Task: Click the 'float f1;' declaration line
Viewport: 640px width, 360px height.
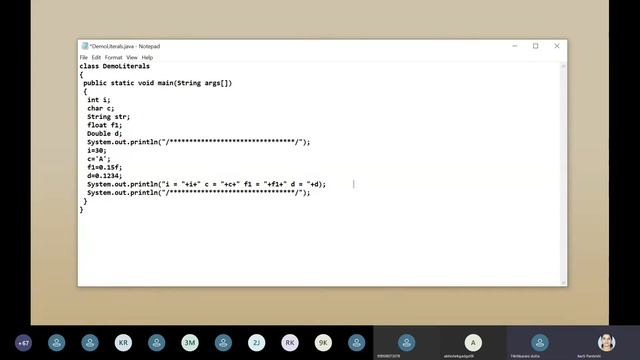Action: point(104,125)
